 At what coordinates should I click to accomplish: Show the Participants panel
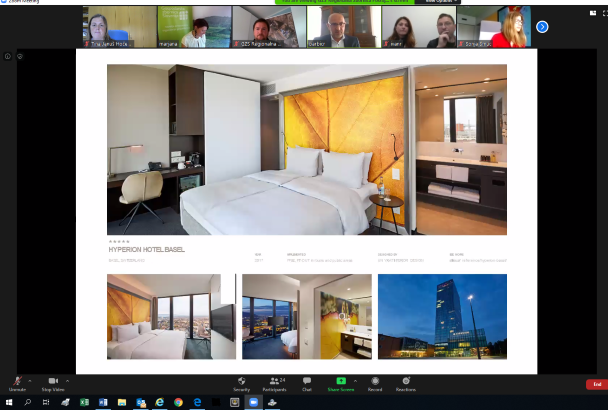(x=275, y=384)
